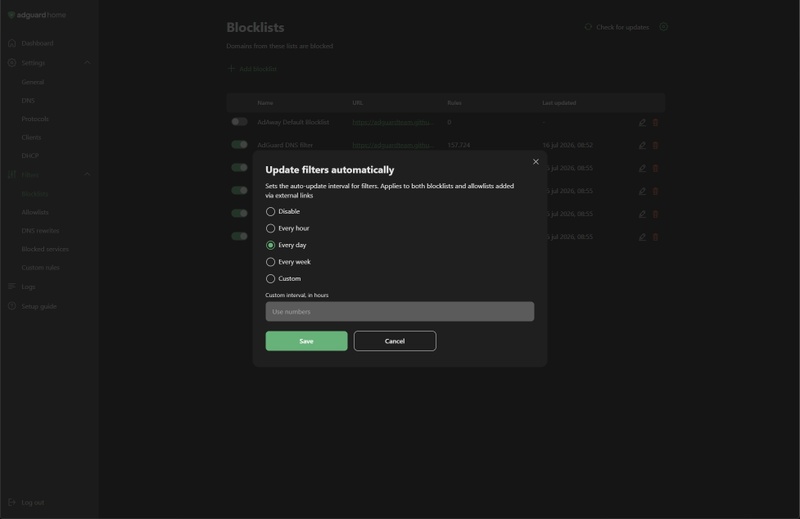The image size is (800, 519).
Task: Open General settings page
Action: [33, 82]
